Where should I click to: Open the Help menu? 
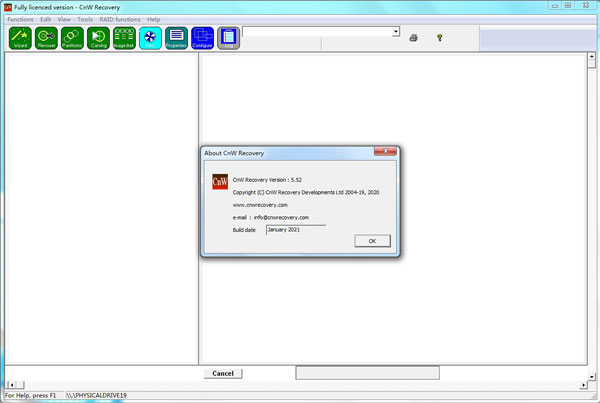pos(153,19)
